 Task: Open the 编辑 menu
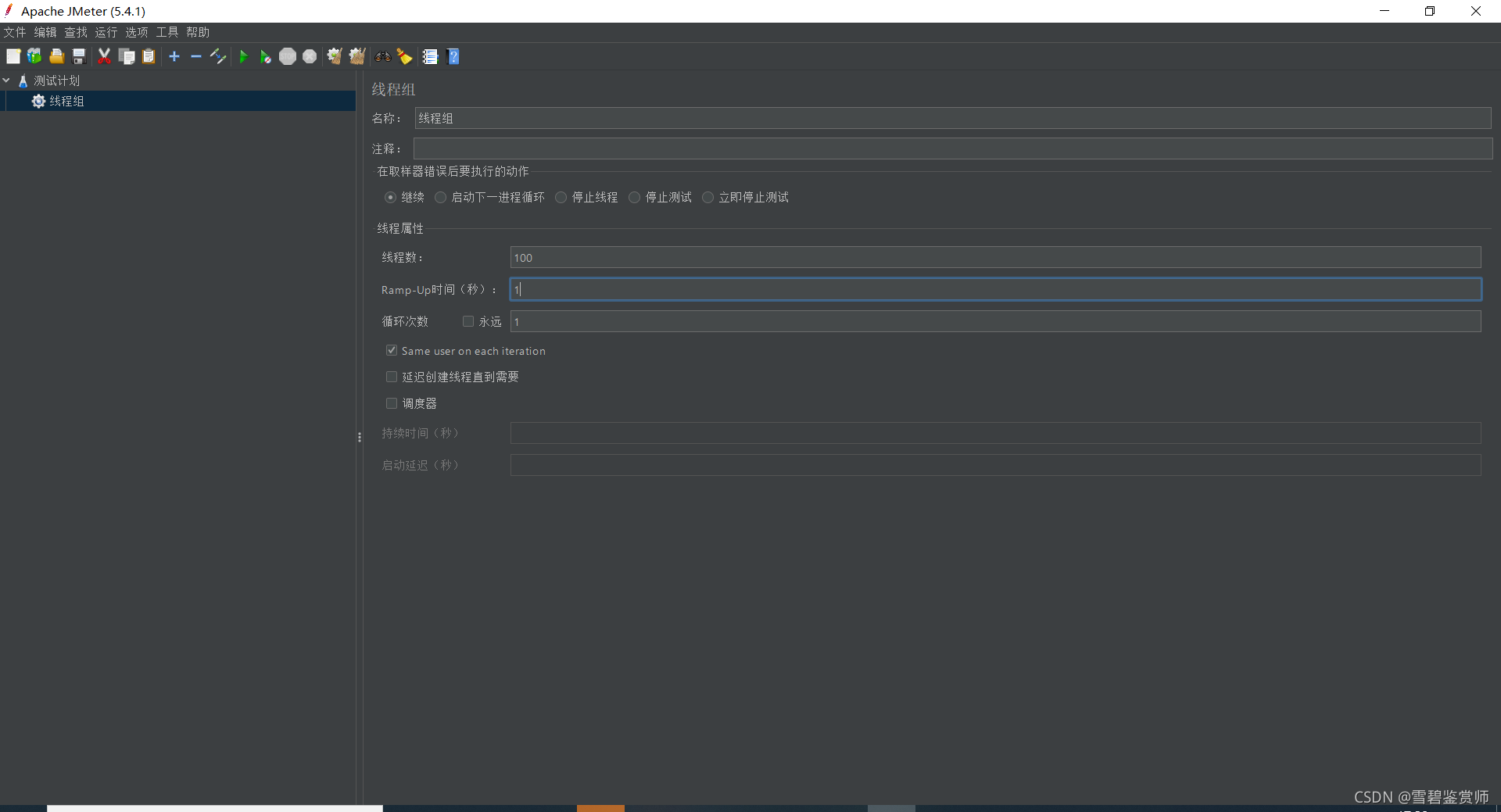[x=45, y=32]
